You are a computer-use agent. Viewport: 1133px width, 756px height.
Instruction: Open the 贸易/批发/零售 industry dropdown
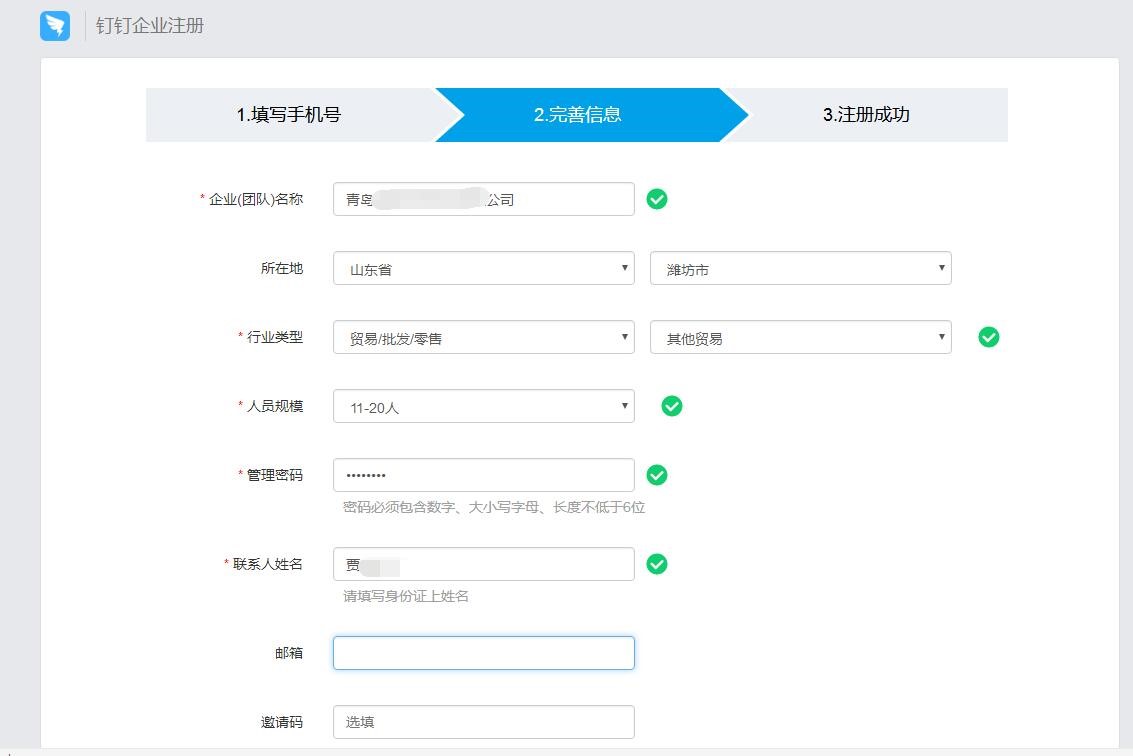(x=483, y=337)
